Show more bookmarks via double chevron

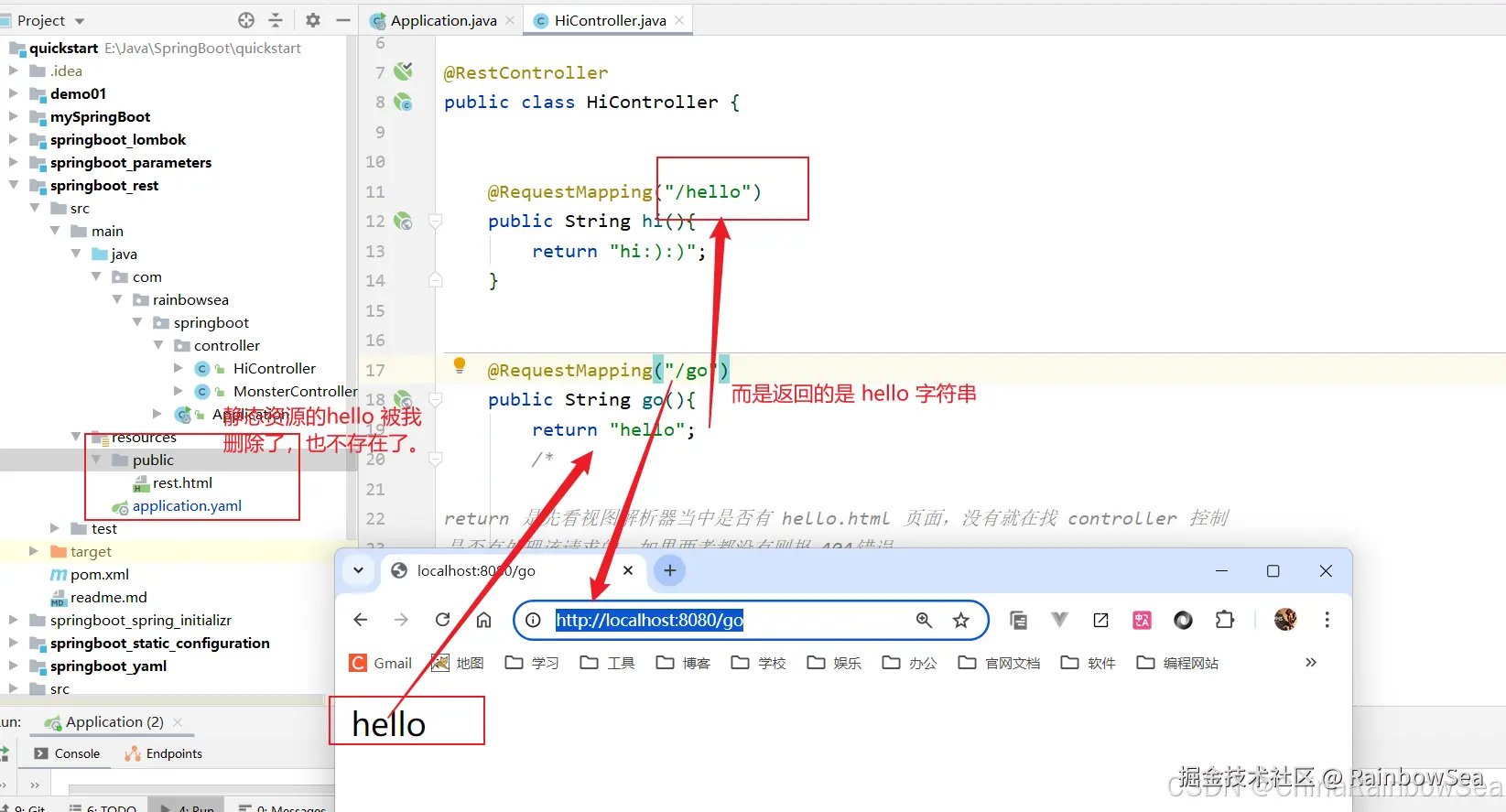1311,663
